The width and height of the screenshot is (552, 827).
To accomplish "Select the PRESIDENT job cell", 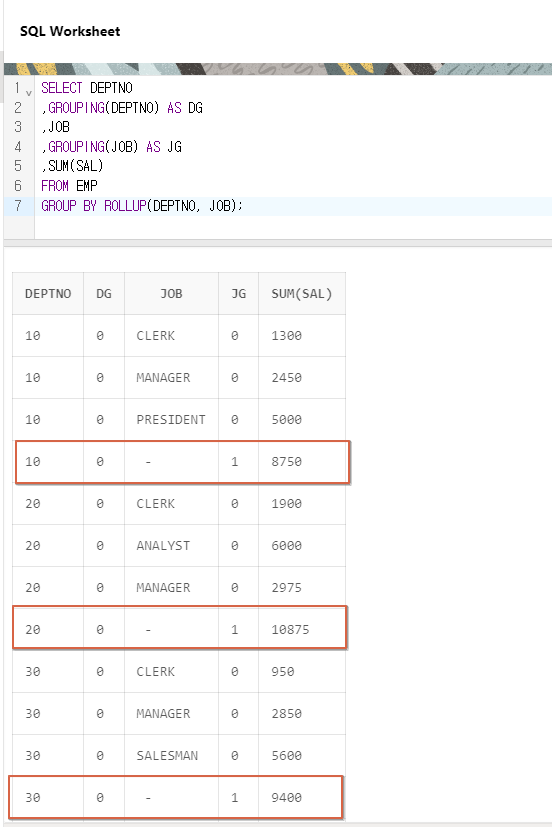I will 171,420.
